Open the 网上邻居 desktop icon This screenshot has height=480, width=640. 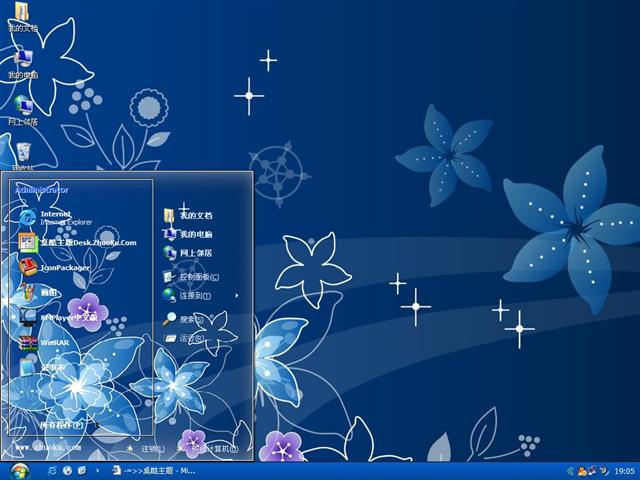tap(23, 111)
